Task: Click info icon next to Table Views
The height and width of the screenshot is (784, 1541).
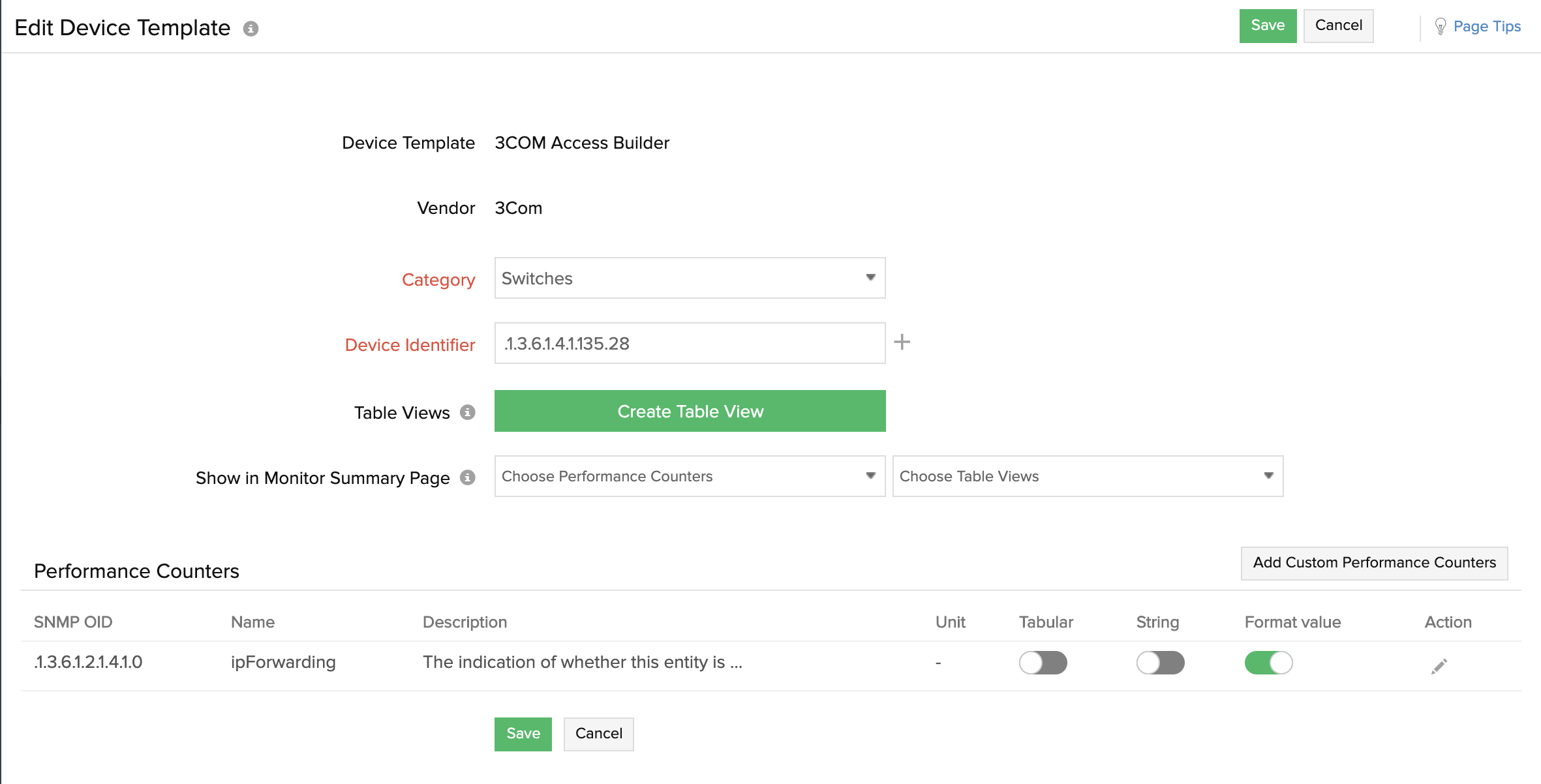Action: 467,412
